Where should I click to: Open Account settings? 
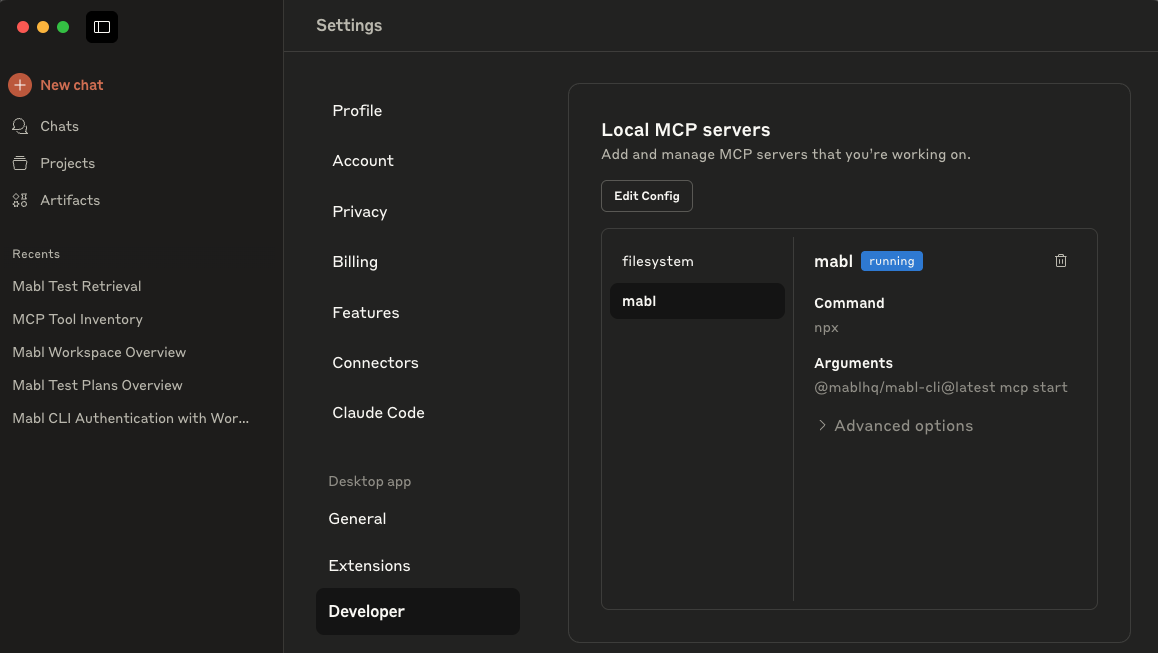362,161
